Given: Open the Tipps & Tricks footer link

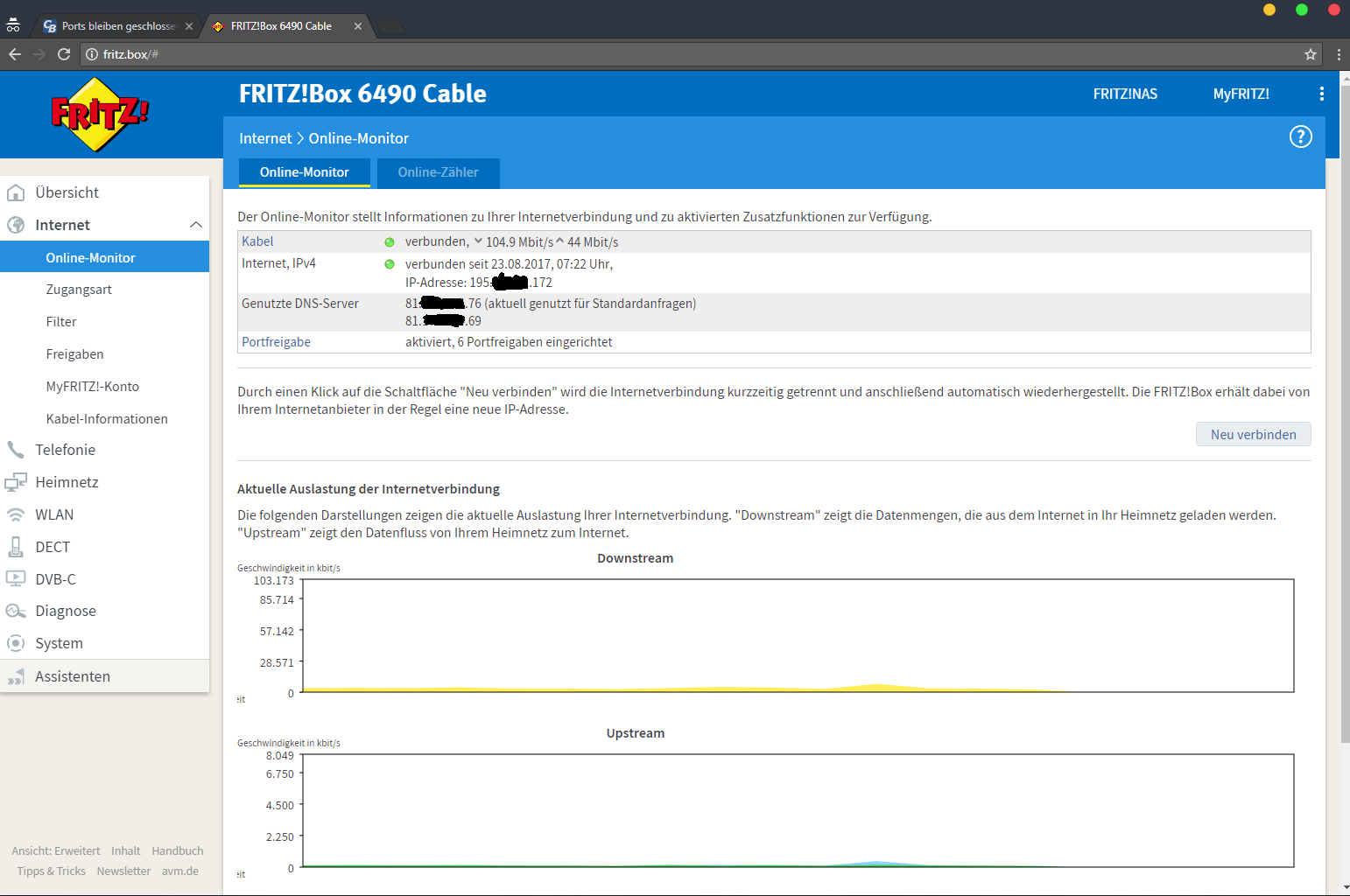Looking at the screenshot, I should click(x=52, y=871).
